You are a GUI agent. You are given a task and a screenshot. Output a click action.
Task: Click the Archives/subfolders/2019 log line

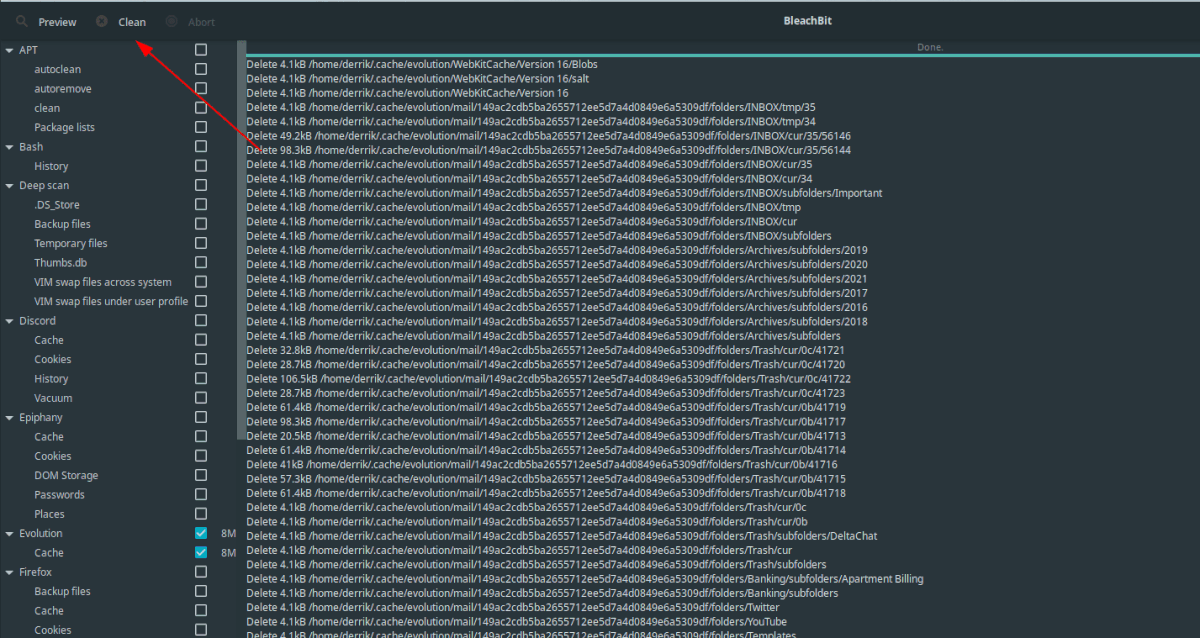(557, 250)
